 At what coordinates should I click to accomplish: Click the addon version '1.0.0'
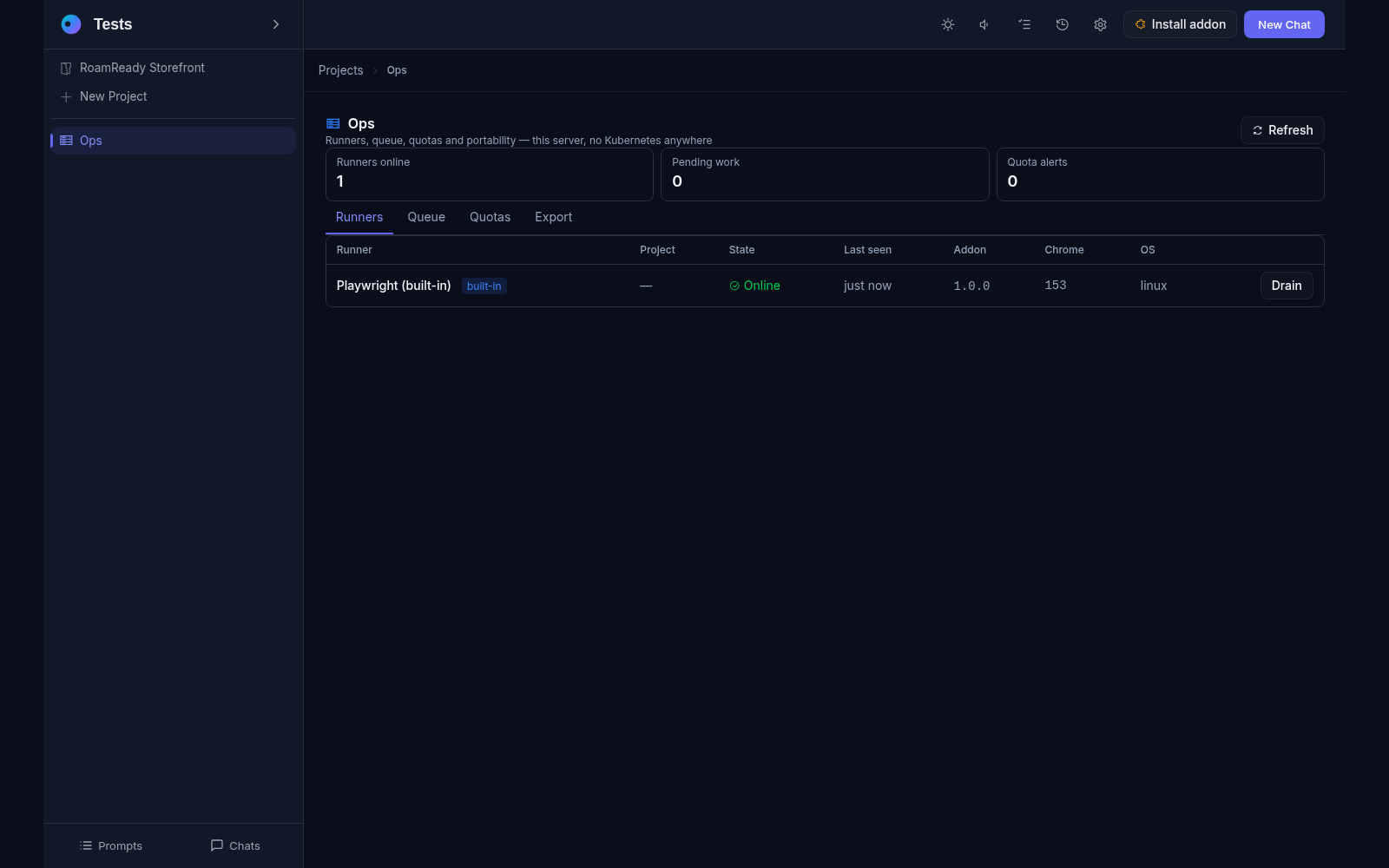point(971,286)
